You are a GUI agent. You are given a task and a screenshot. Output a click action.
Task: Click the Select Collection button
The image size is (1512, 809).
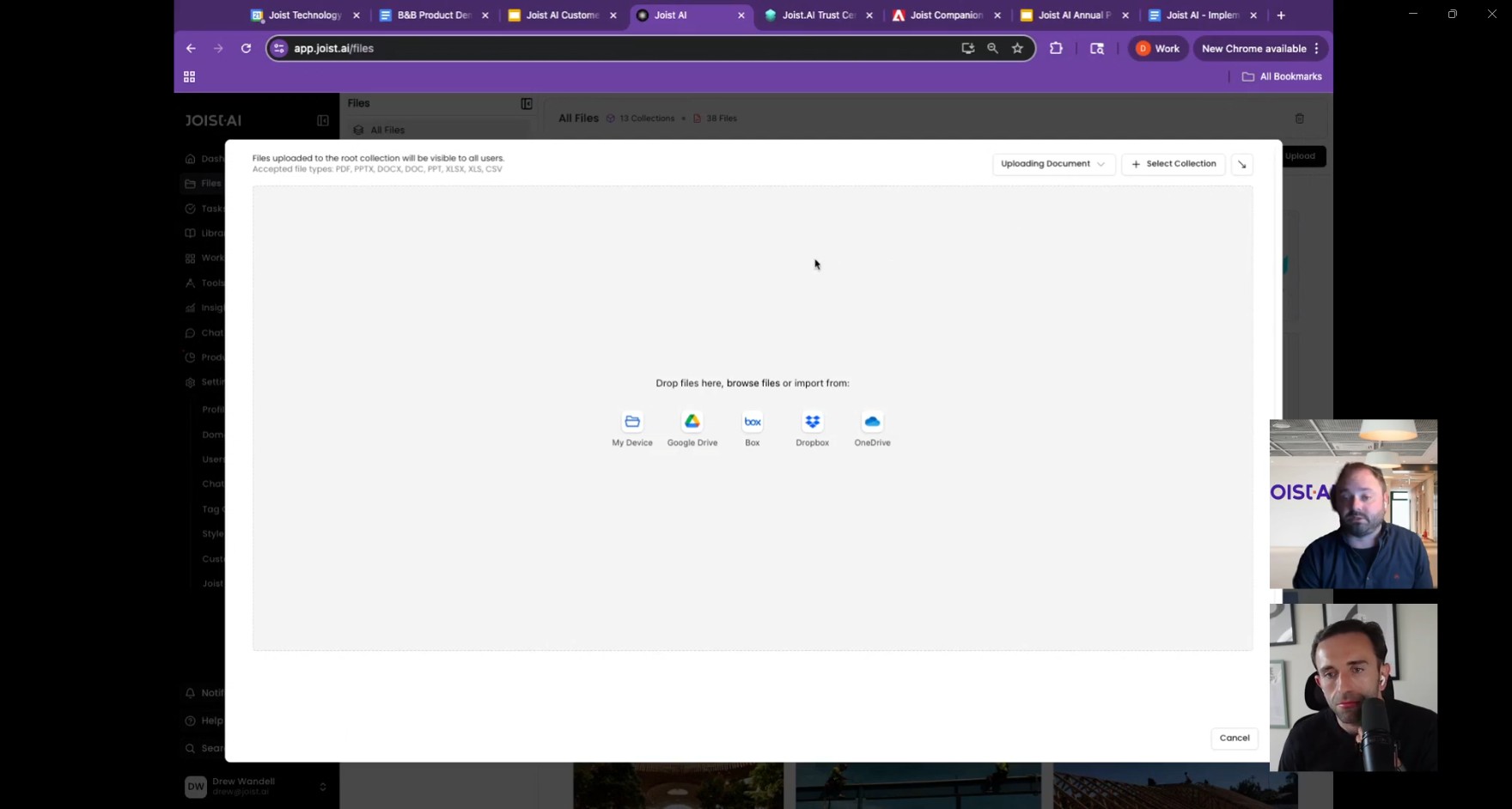[x=1174, y=164]
